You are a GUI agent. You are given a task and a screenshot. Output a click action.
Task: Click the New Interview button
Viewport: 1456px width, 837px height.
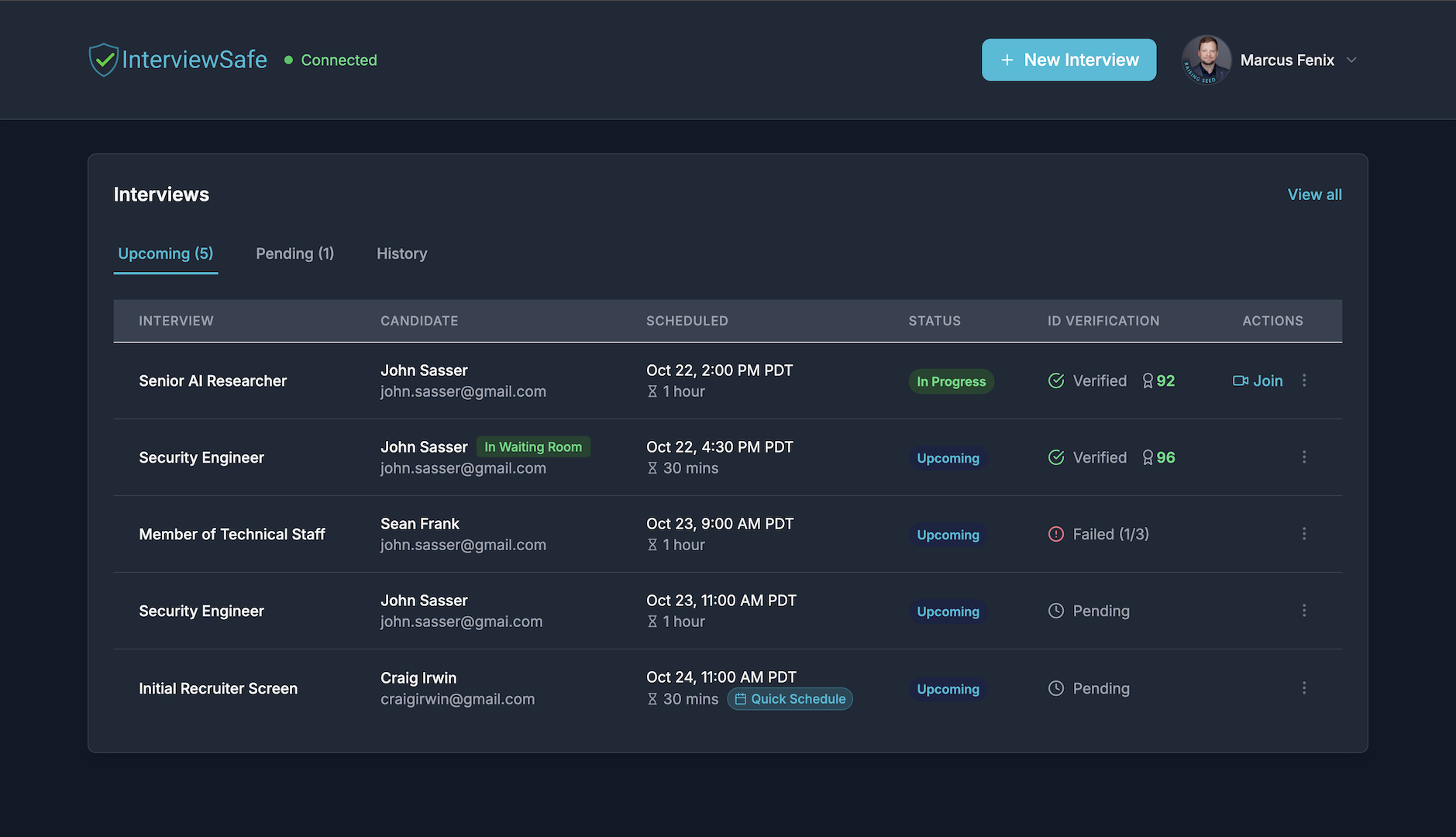[x=1069, y=60]
